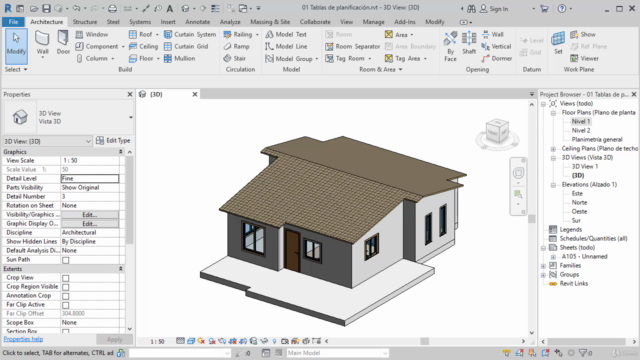Select the Ceiling tool
This screenshot has height=360, width=640.
tap(143, 46)
